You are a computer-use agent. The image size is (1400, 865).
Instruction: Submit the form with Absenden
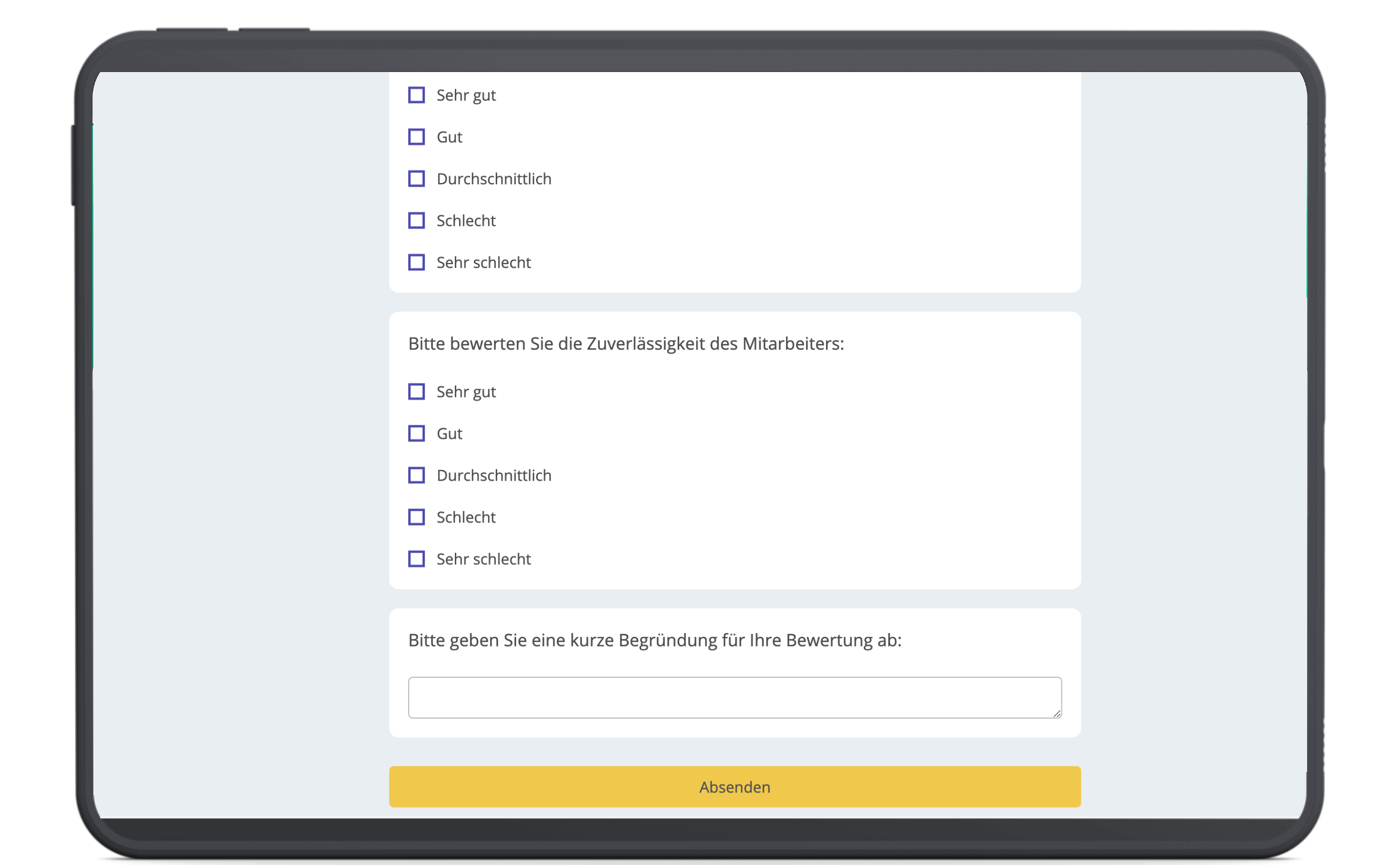pos(735,787)
